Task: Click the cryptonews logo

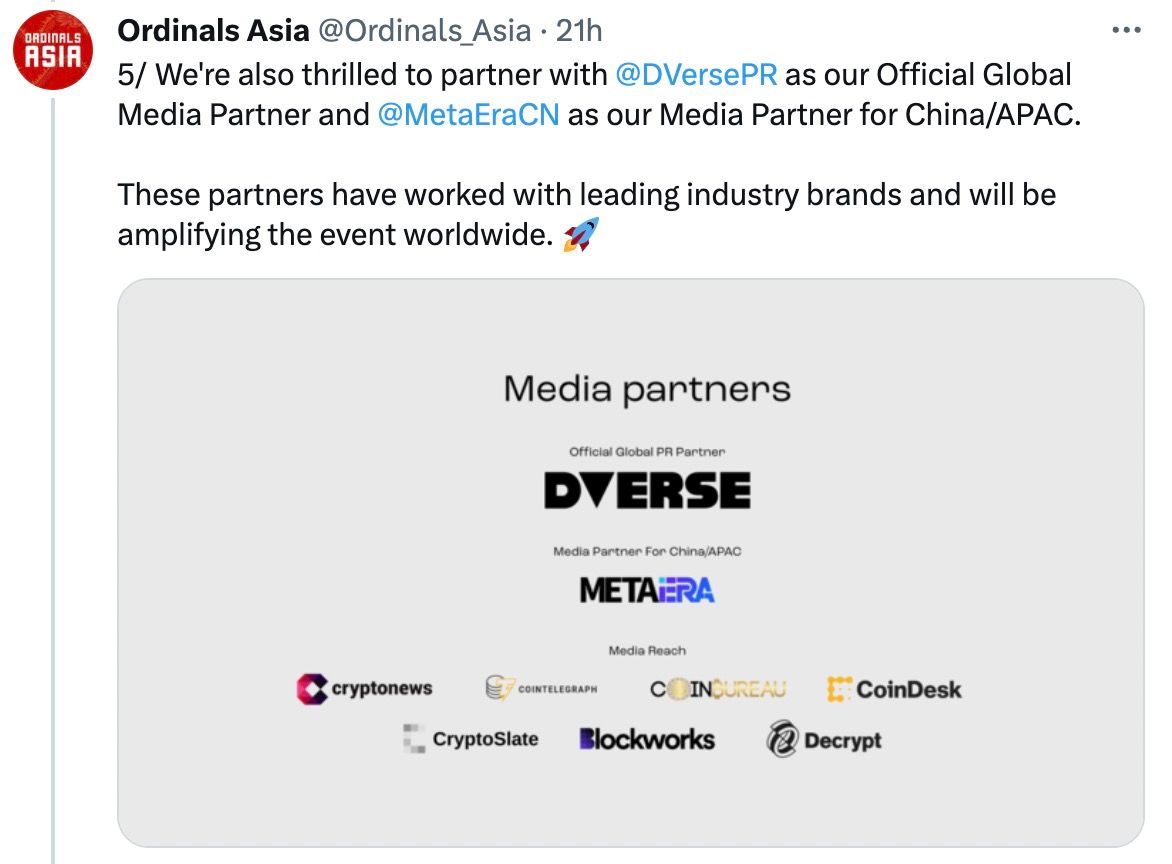Action: tap(365, 689)
